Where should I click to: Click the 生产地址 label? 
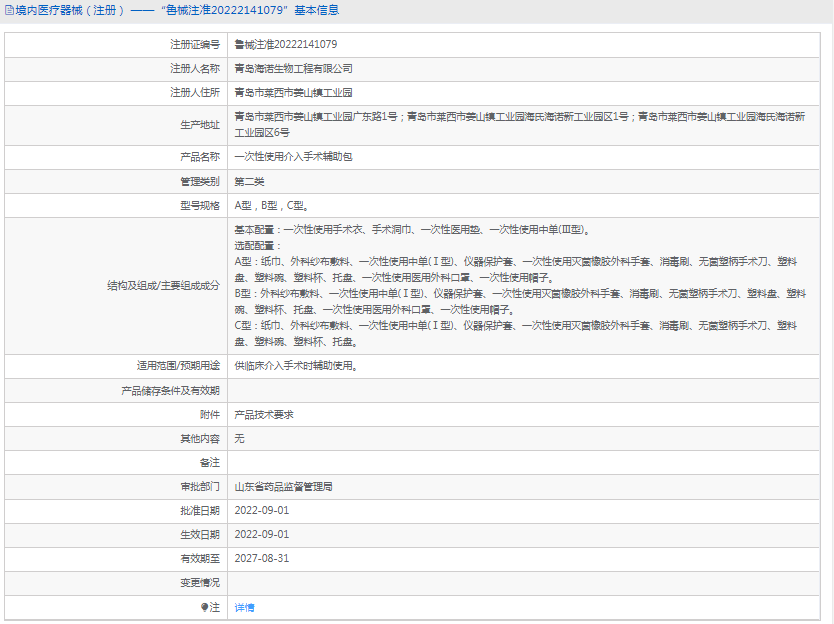(200, 124)
